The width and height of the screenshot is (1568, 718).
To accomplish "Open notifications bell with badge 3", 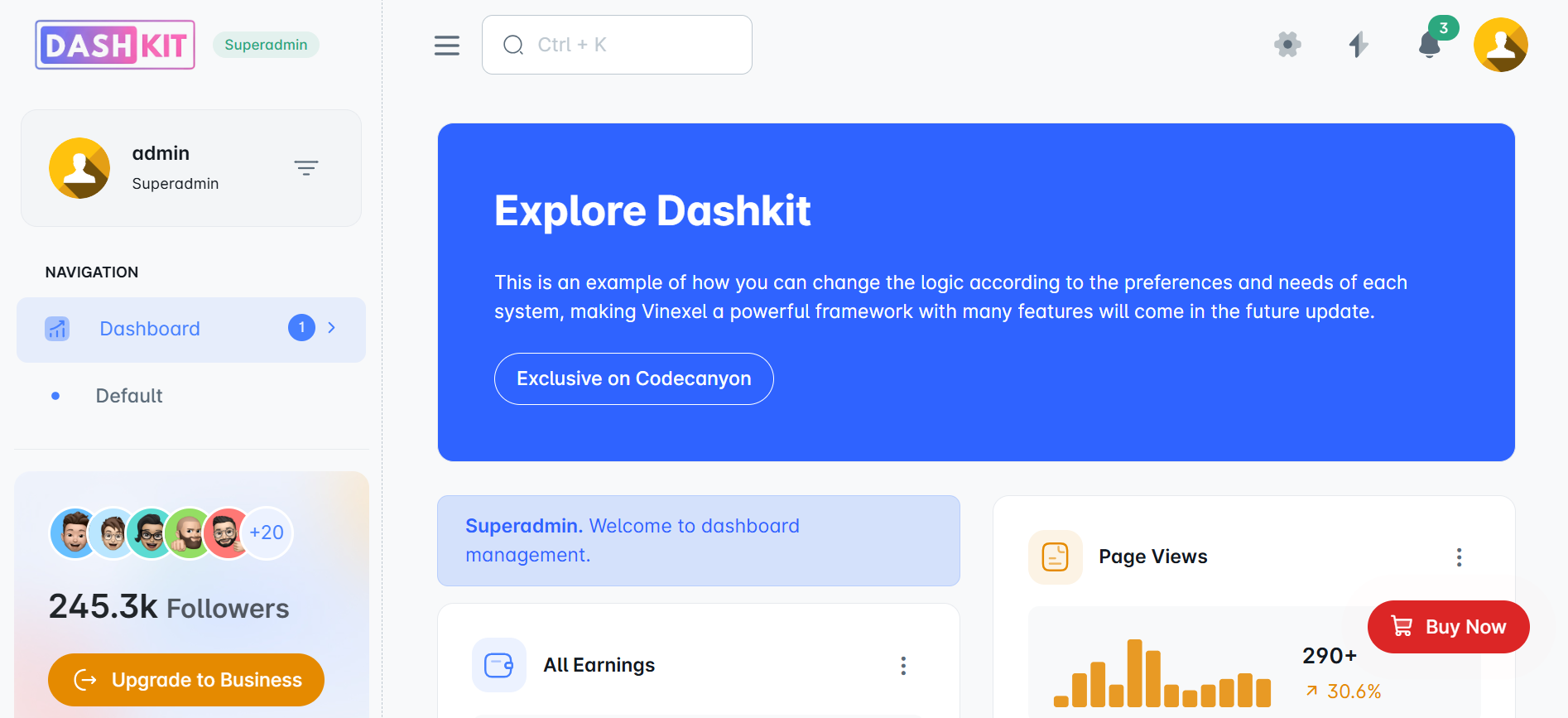I will [x=1430, y=45].
